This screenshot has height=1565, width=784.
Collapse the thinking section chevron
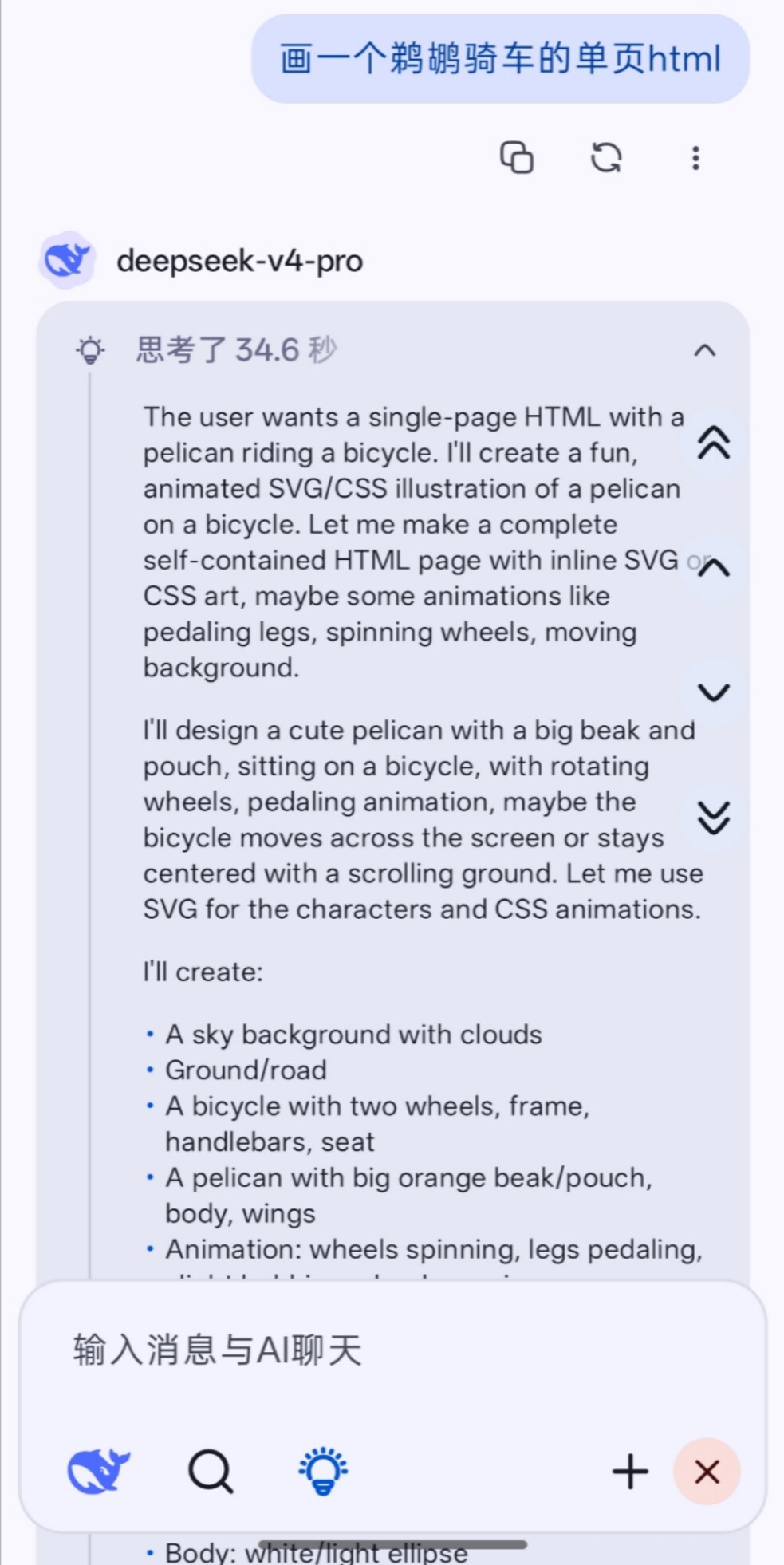click(x=705, y=350)
